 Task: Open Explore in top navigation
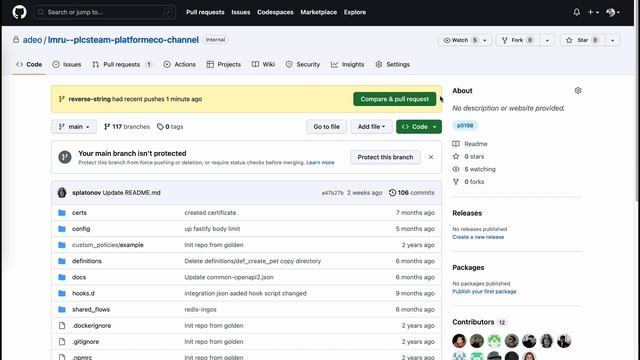tap(355, 12)
